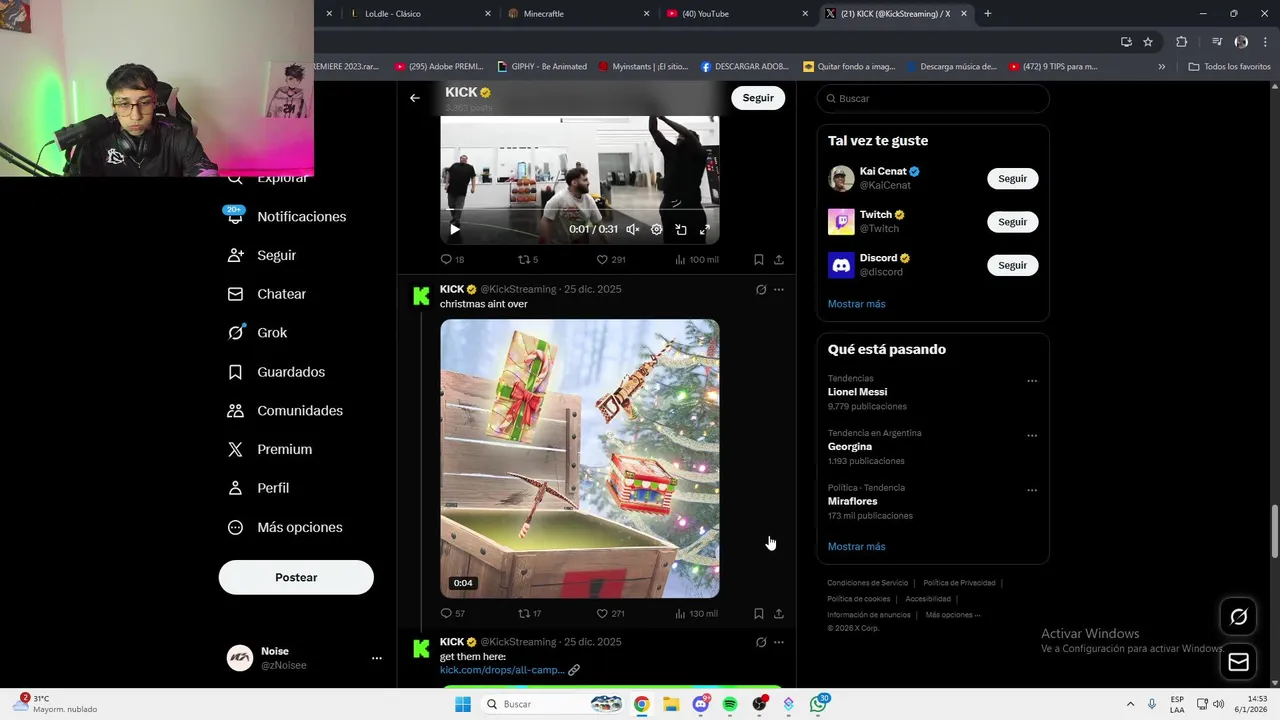Open Spotify from the taskbar
1280x720 pixels.
pyautogui.click(x=730, y=704)
